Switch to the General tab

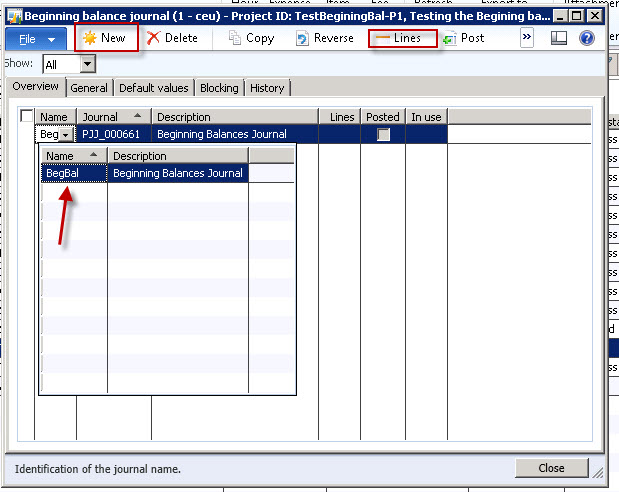89,88
